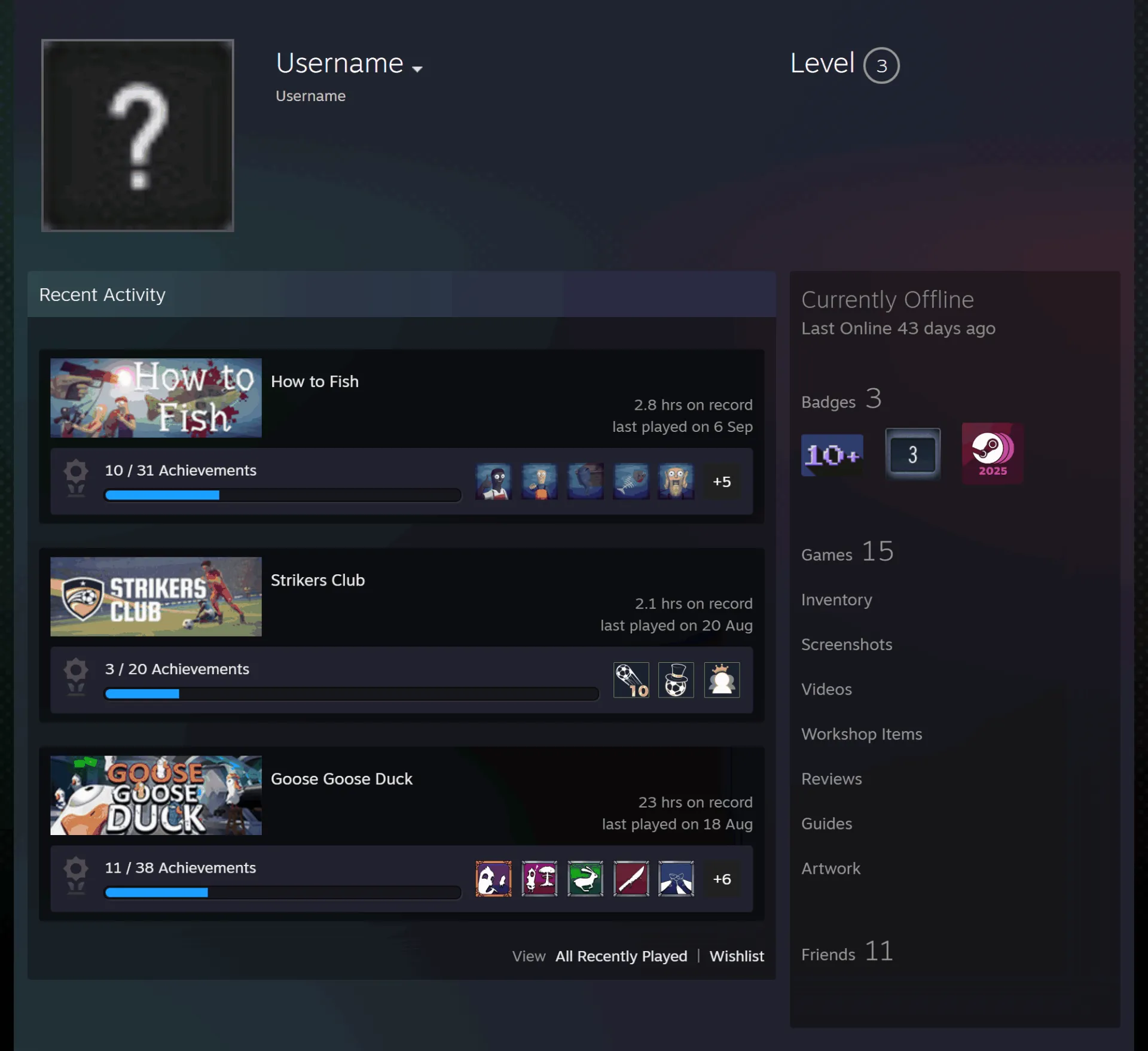
Task: Click the Steam 2025 badge
Action: coord(993,454)
